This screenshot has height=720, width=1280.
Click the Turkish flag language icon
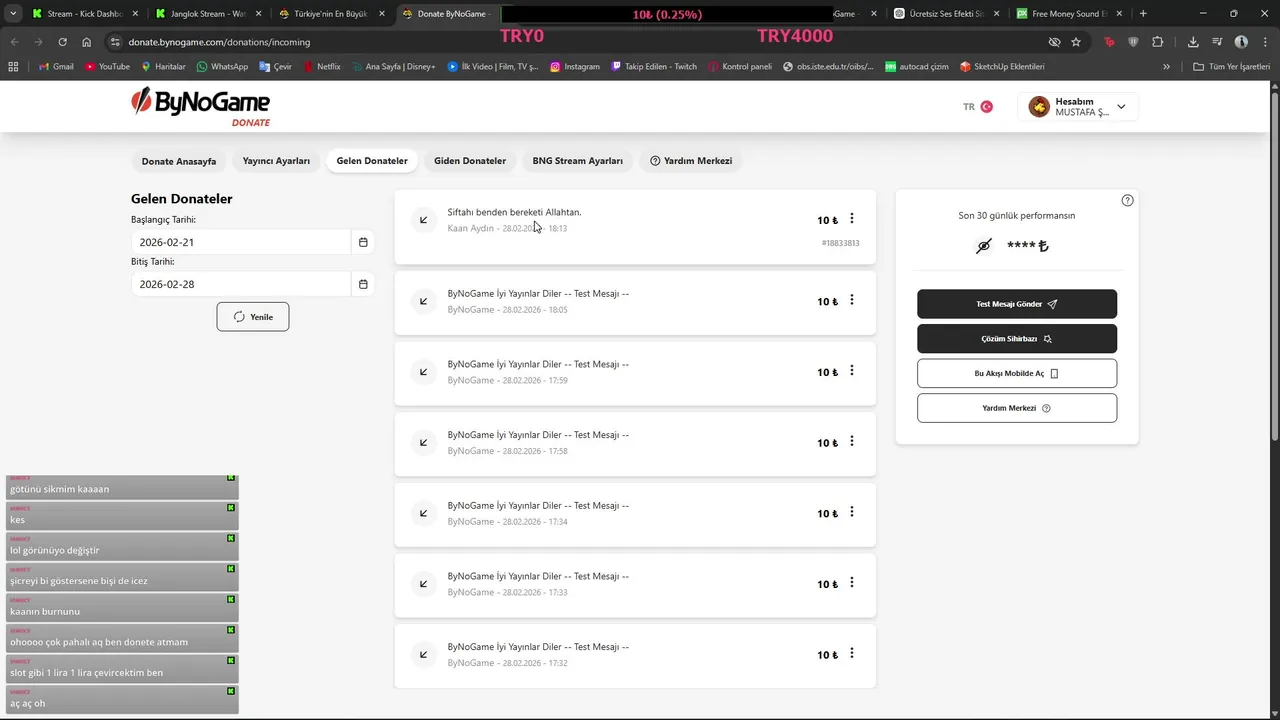pyautogui.click(x=986, y=107)
